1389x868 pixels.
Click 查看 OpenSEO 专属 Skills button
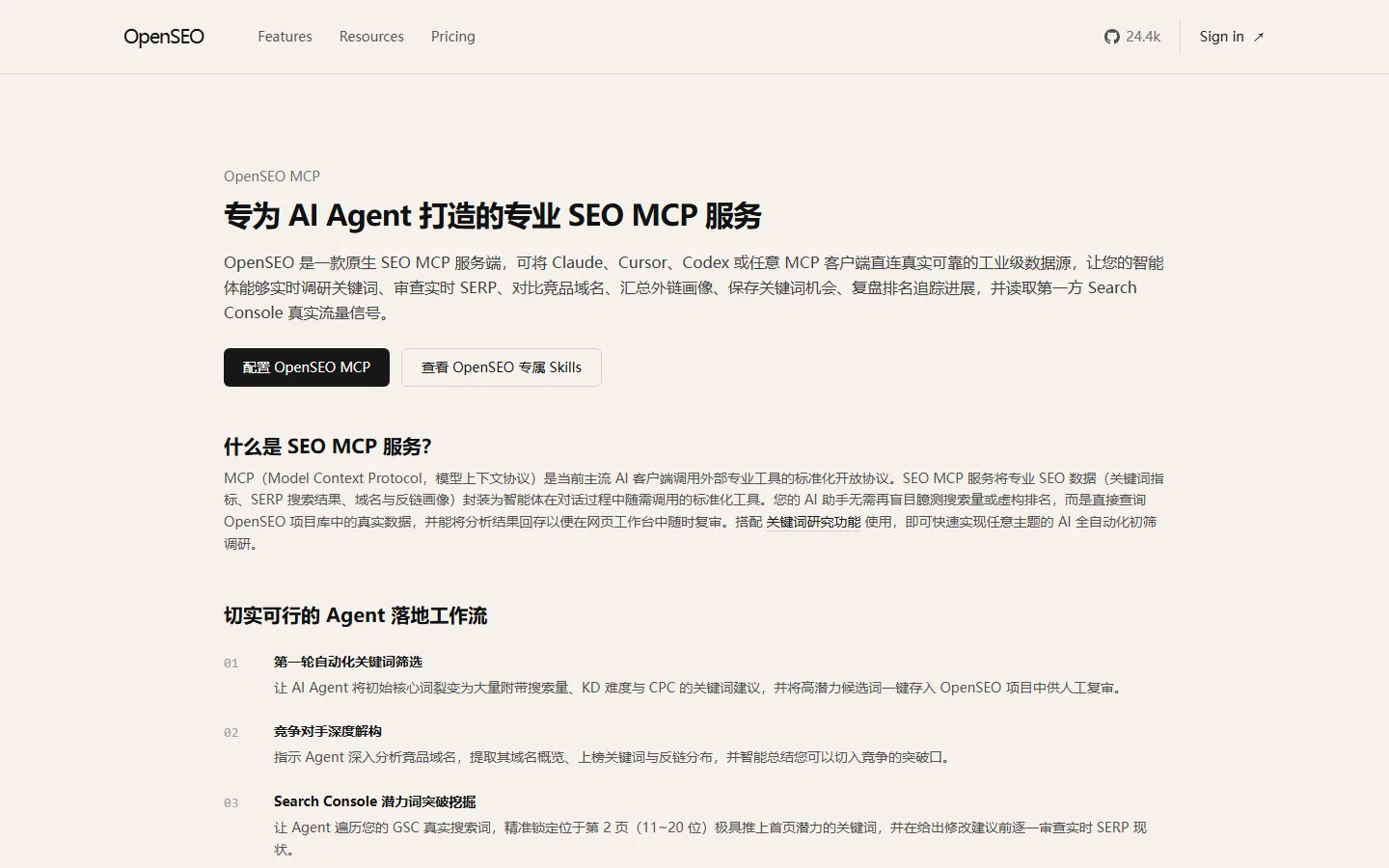tap(502, 367)
